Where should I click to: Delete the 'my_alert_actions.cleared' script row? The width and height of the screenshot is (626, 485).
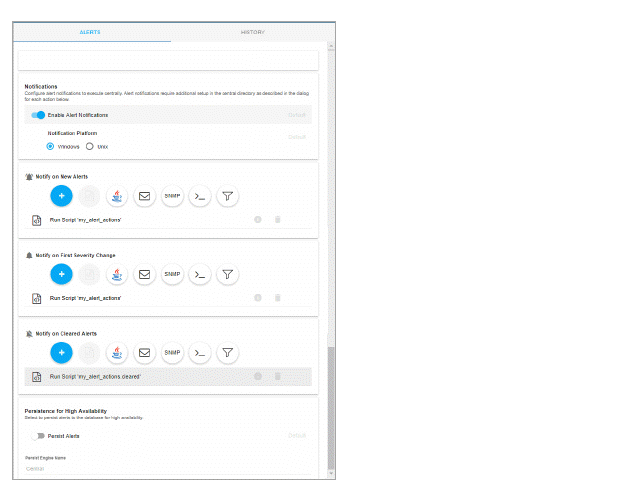coord(277,376)
